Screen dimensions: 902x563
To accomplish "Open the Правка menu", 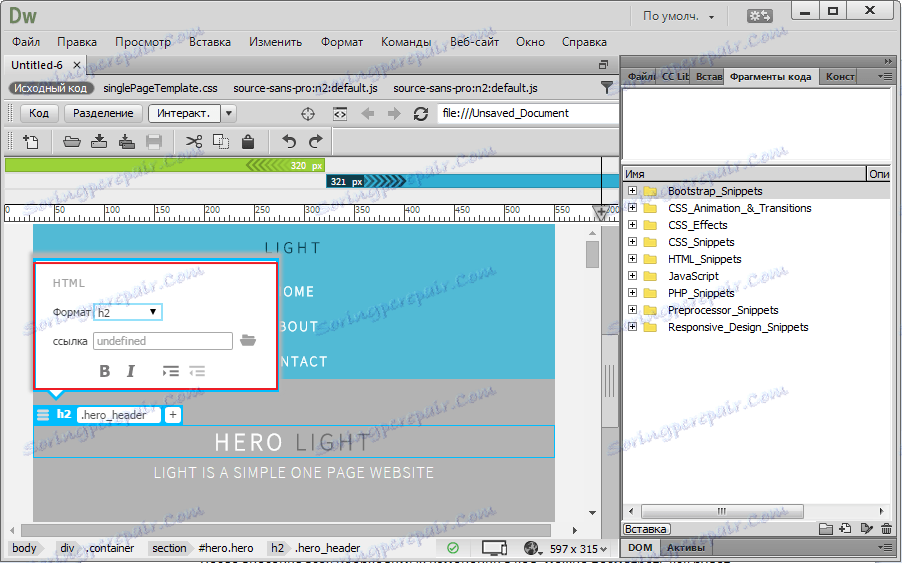I will pyautogui.click(x=77, y=42).
